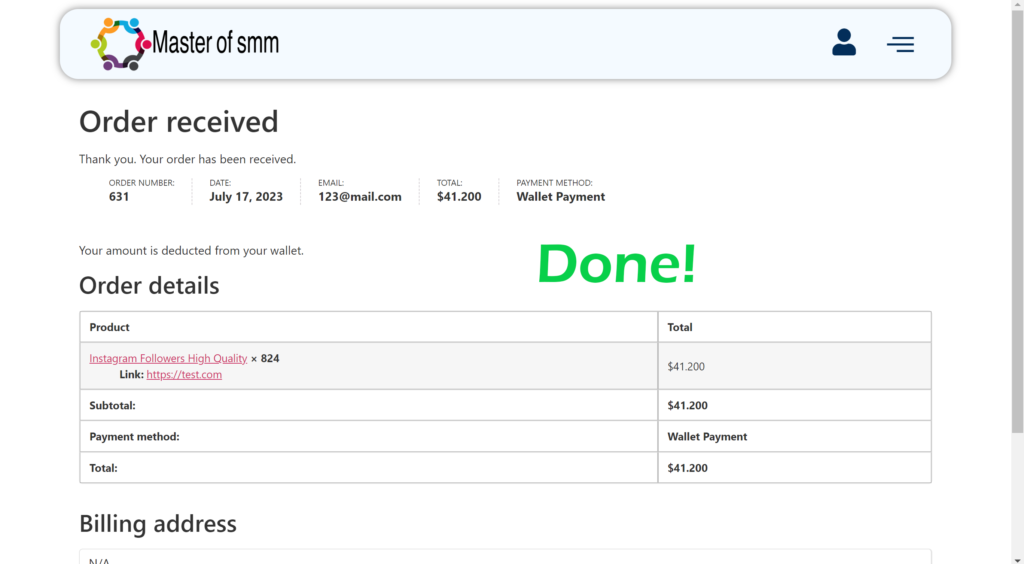Click Wallet Payment in the order summary
The width and height of the screenshot is (1024, 564).
(560, 197)
